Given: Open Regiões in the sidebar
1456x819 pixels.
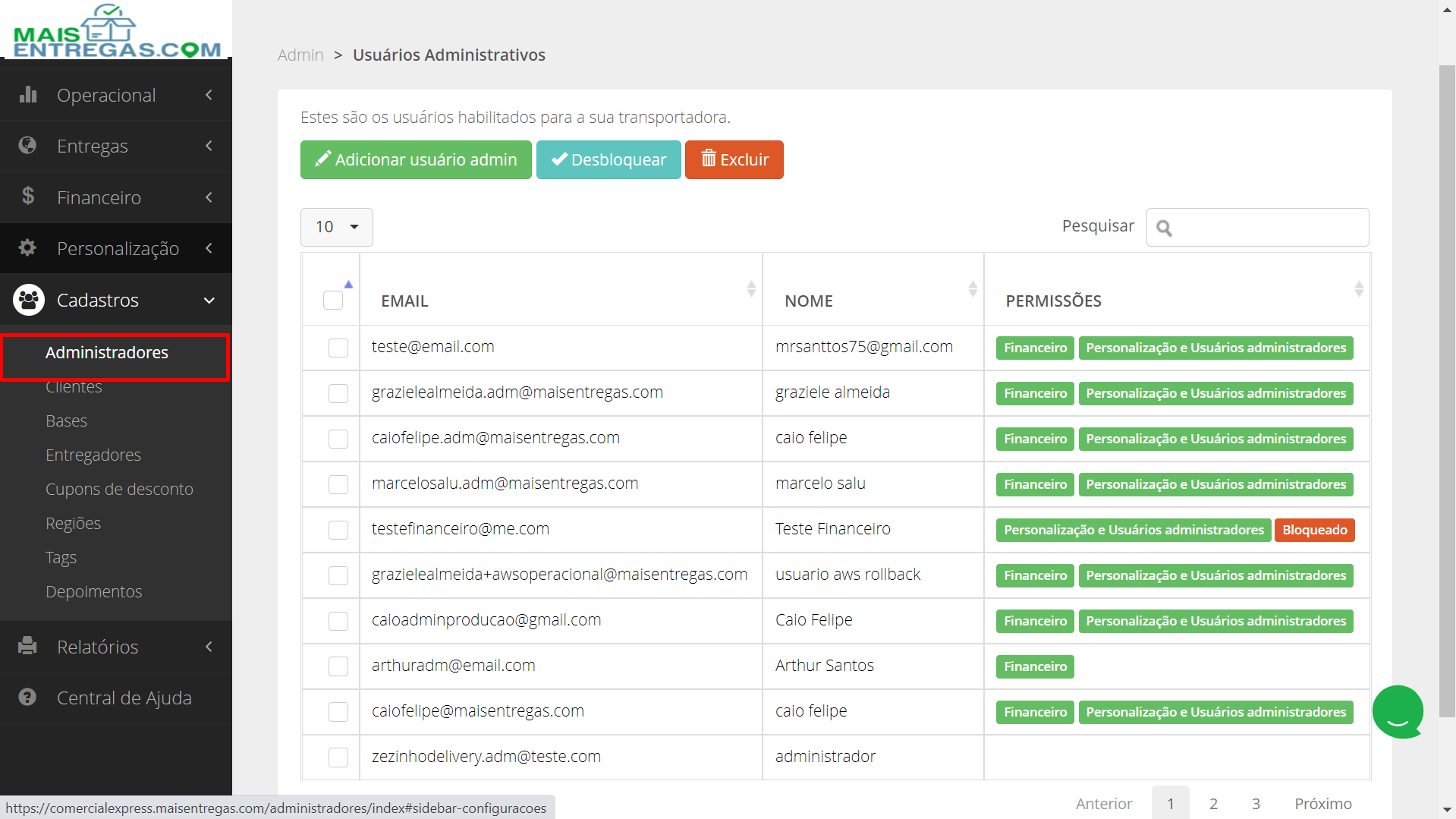Looking at the screenshot, I should [x=73, y=523].
